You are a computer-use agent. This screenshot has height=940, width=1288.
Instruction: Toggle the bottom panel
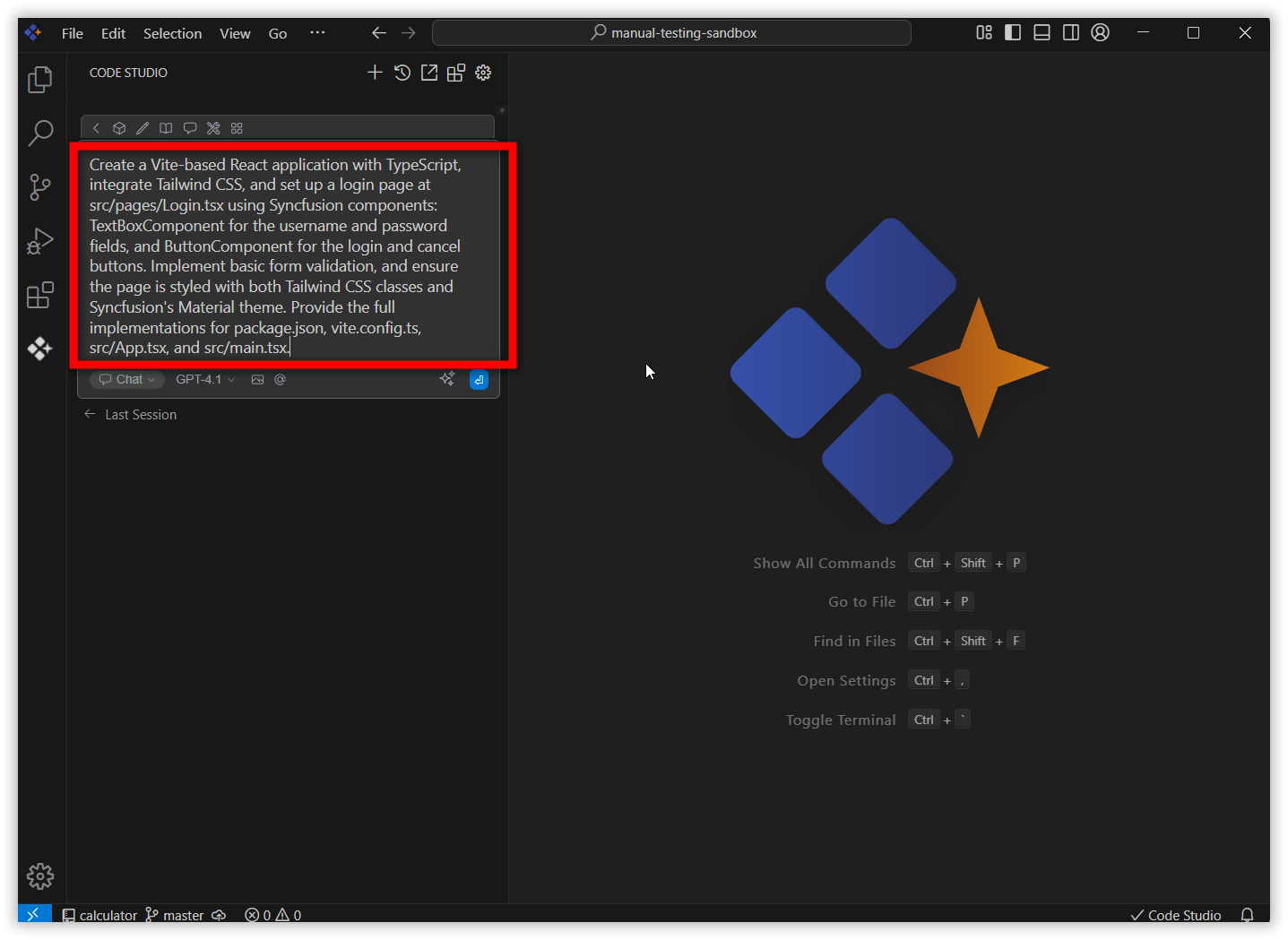click(1042, 33)
